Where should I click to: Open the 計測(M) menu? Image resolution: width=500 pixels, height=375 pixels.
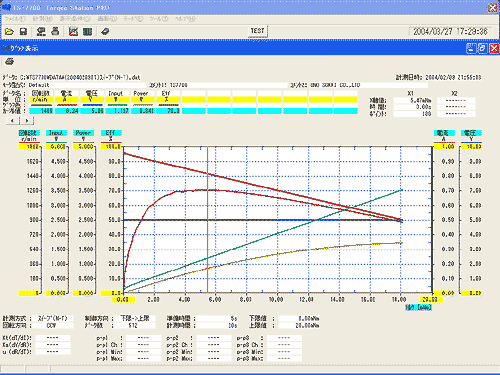click(43, 19)
